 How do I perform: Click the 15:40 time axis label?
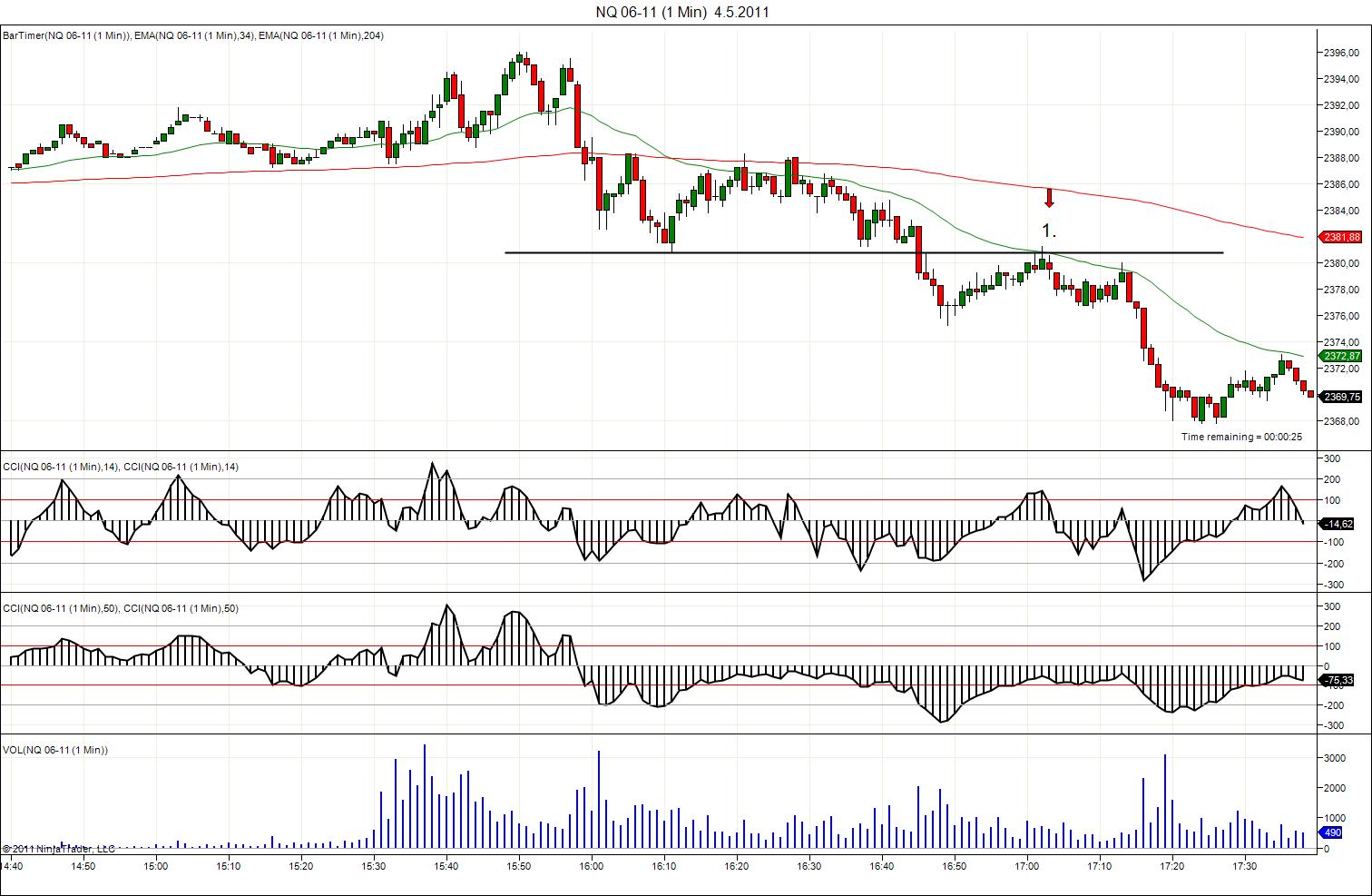click(x=446, y=866)
